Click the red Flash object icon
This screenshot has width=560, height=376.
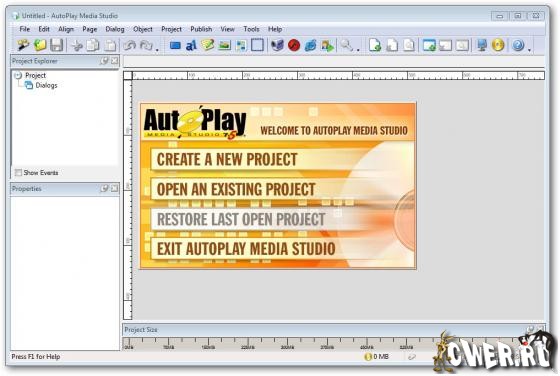(x=294, y=45)
